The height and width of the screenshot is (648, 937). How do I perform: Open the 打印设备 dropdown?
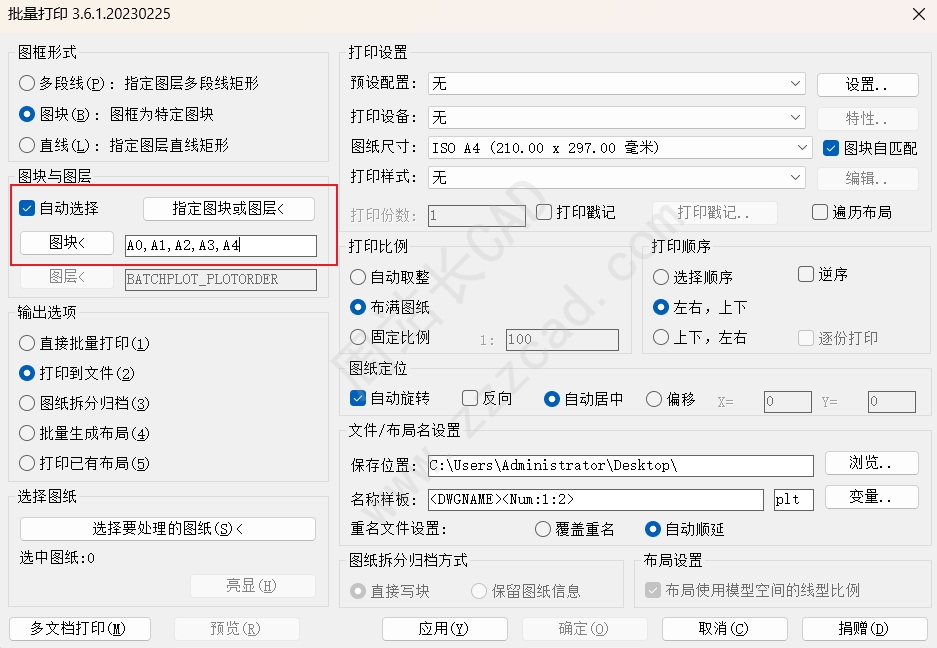tap(617, 118)
